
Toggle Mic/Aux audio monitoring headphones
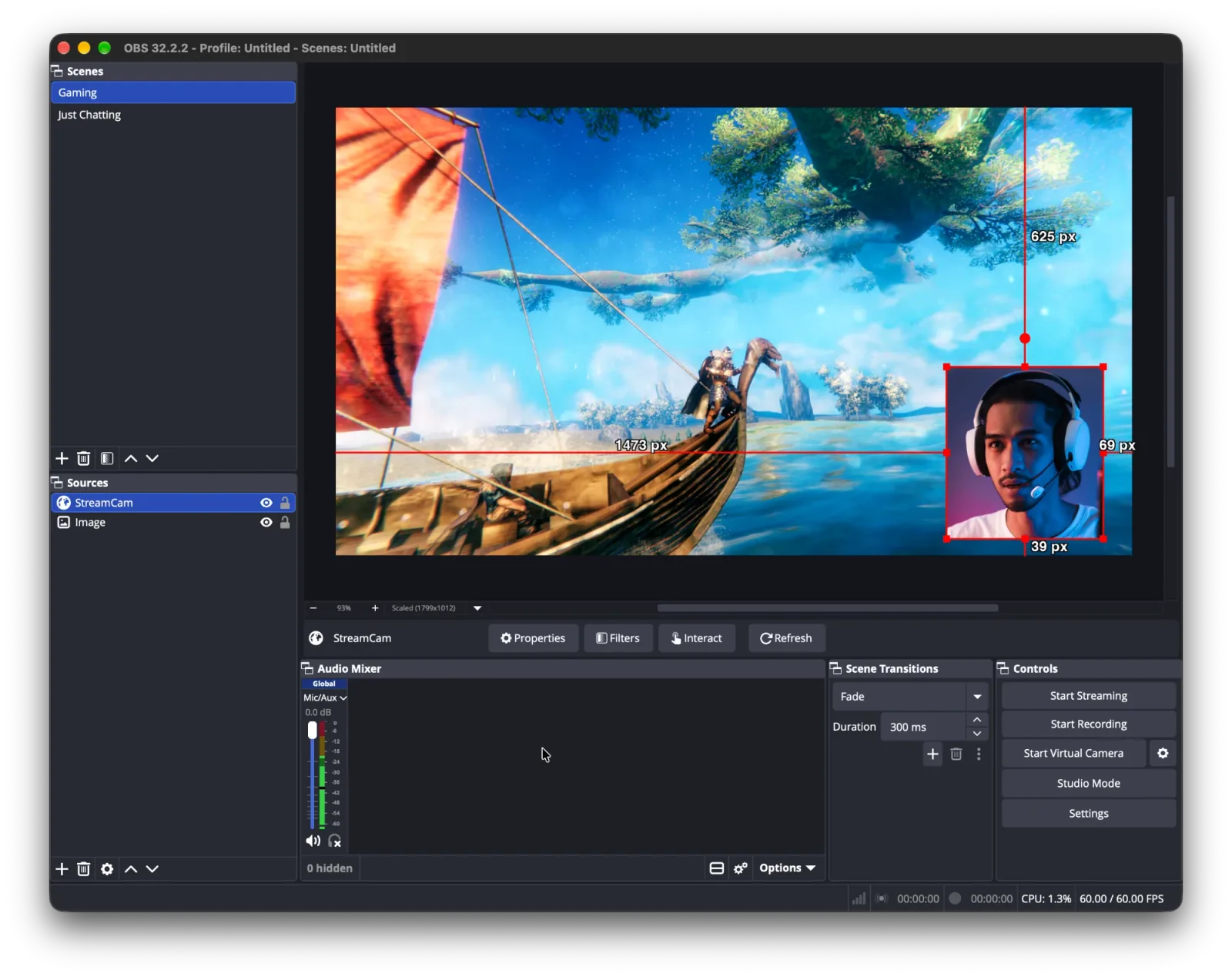point(335,841)
